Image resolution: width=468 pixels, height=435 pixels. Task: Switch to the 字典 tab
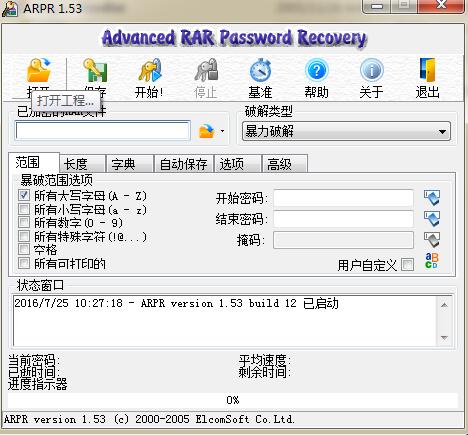click(130, 164)
